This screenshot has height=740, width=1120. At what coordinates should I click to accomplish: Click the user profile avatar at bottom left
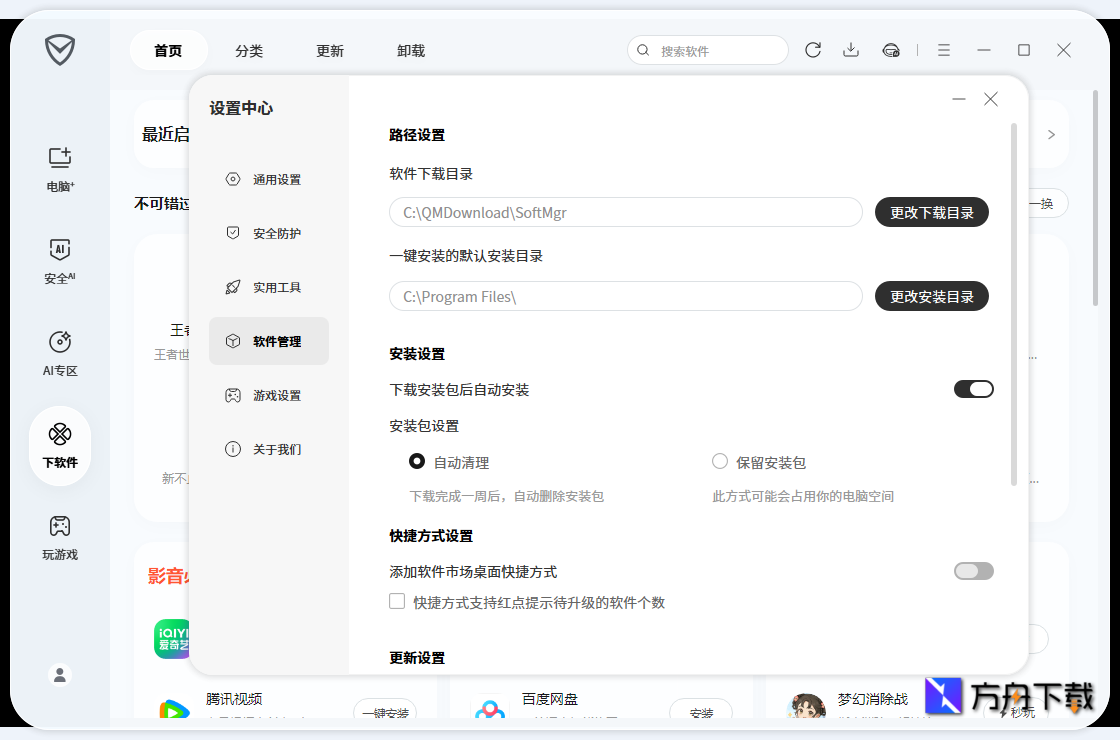point(59,674)
